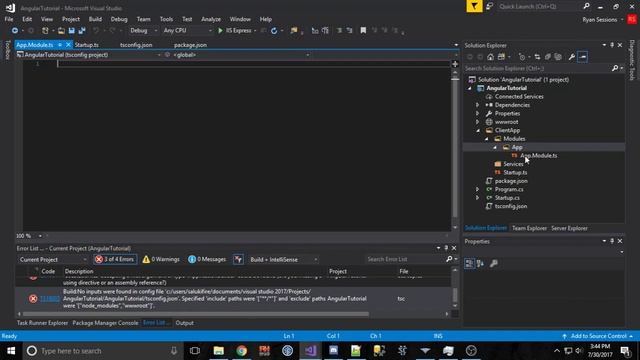Toggle the Error List clear-filter funnel button
The width and height of the screenshot is (640, 360).
pyautogui.click(x=238, y=259)
